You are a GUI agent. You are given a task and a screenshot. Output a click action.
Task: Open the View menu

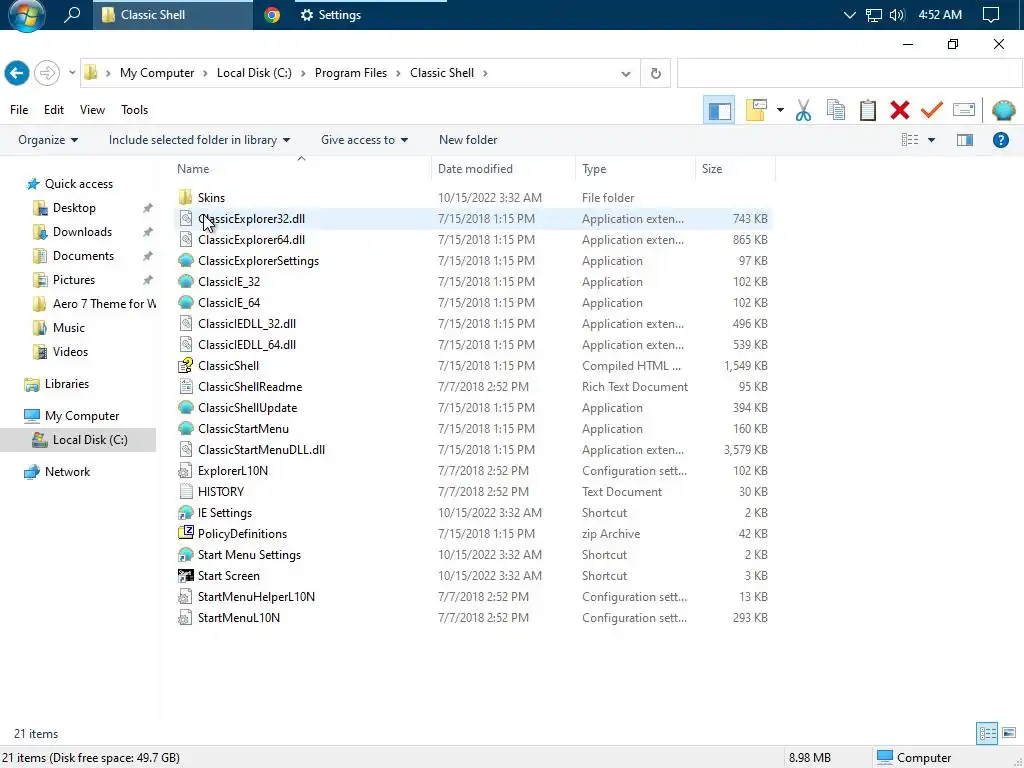pyautogui.click(x=92, y=110)
